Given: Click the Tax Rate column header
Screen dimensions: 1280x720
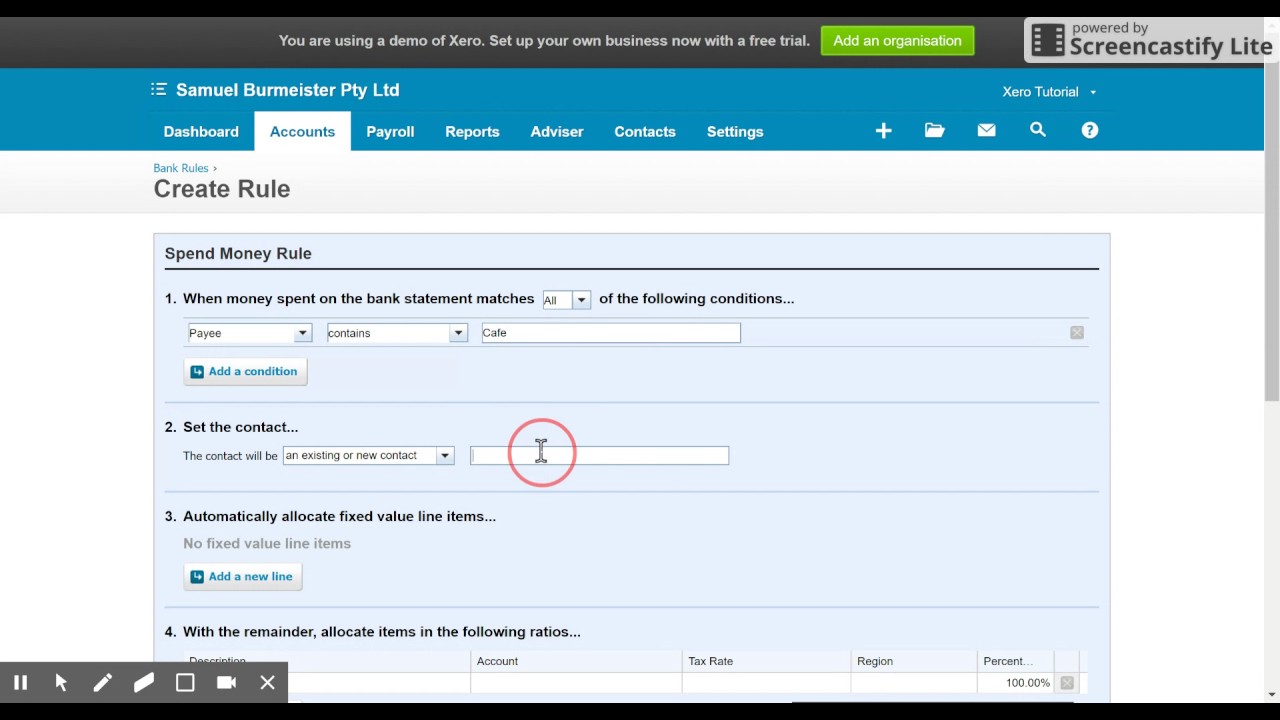Looking at the screenshot, I should click(x=766, y=661).
